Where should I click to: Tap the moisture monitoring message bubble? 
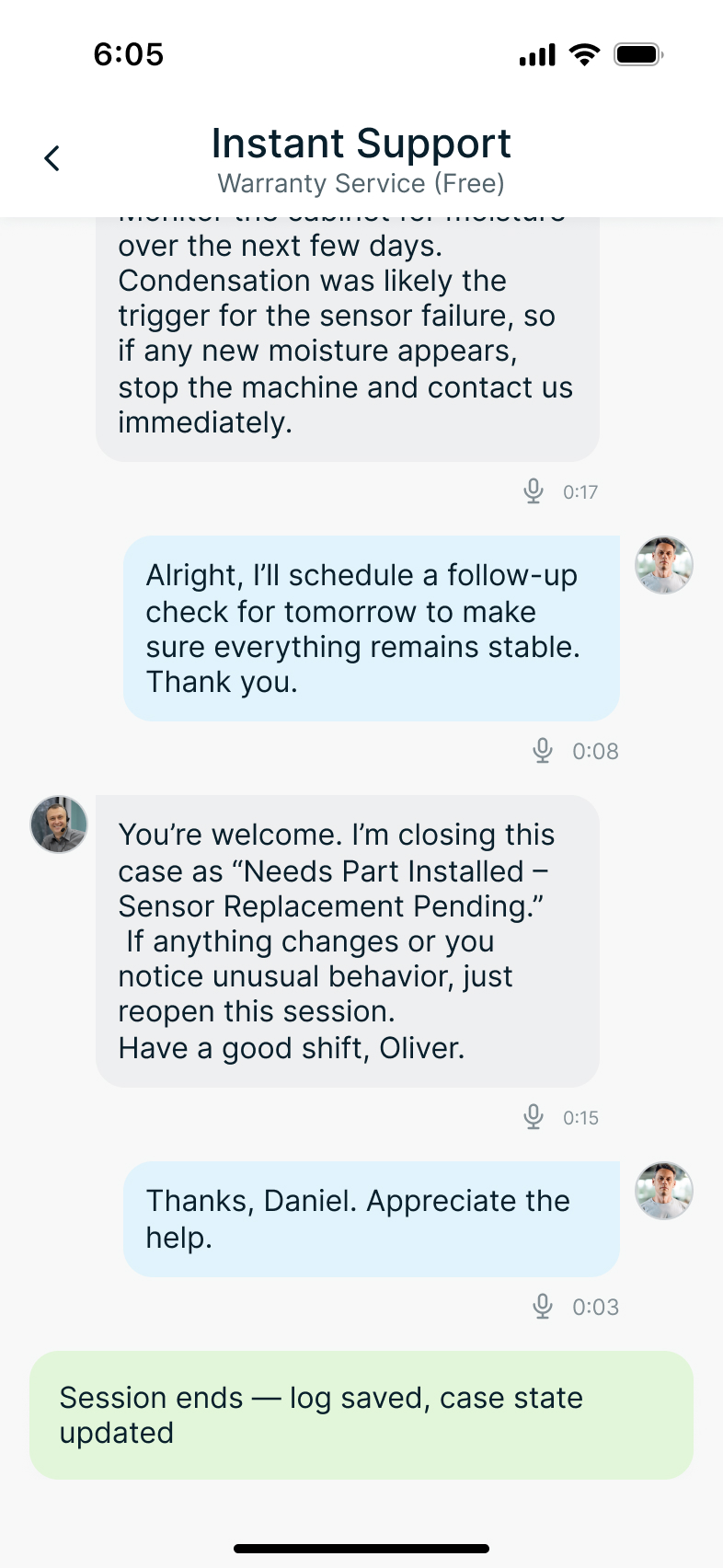click(348, 340)
